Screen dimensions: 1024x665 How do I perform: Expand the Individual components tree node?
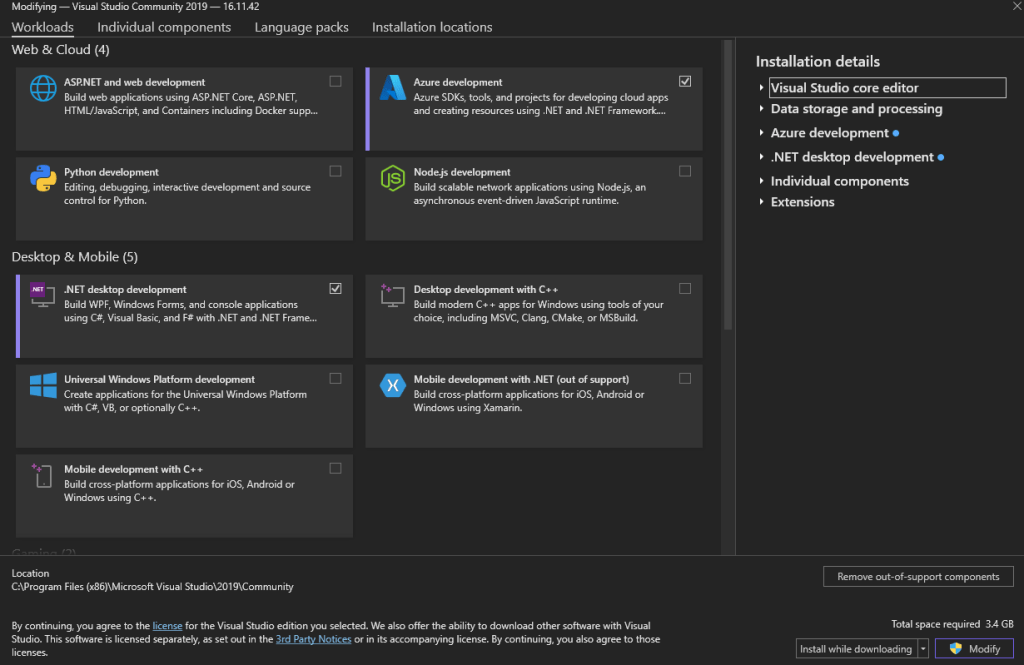(x=762, y=181)
